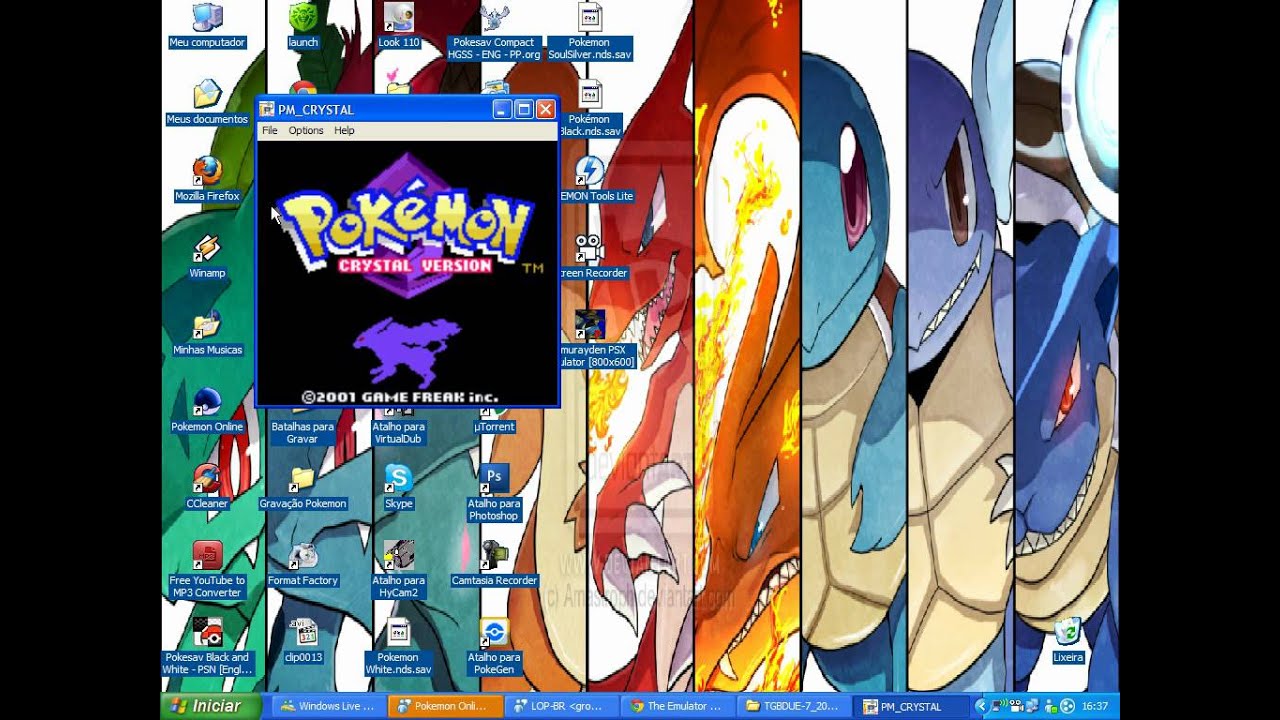
Task: Open the TGBDUE-7 folder taskbar button
Action: pos(793,706)
